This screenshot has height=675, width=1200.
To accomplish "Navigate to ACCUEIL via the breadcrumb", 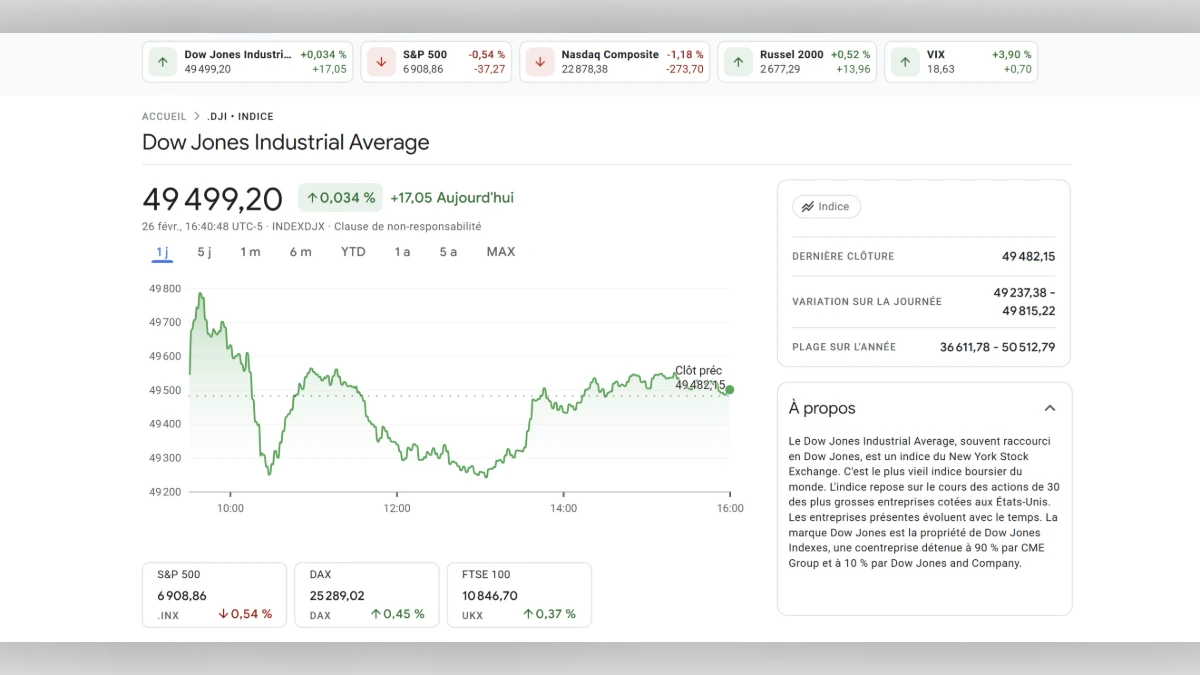I will [164, 116].
